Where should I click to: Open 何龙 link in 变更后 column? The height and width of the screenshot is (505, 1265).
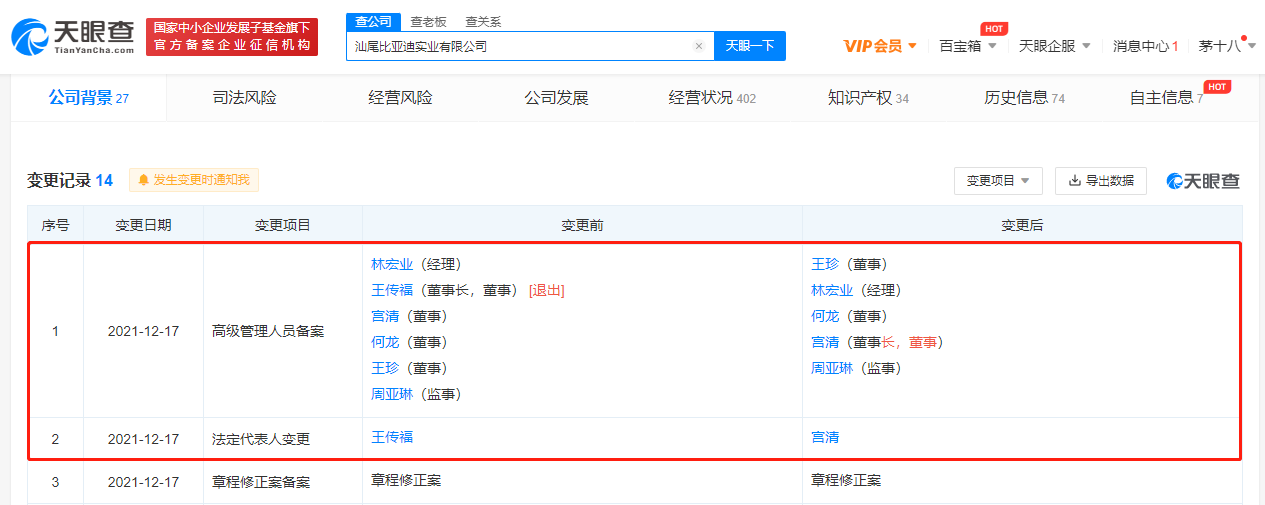(x=825, y=316)
